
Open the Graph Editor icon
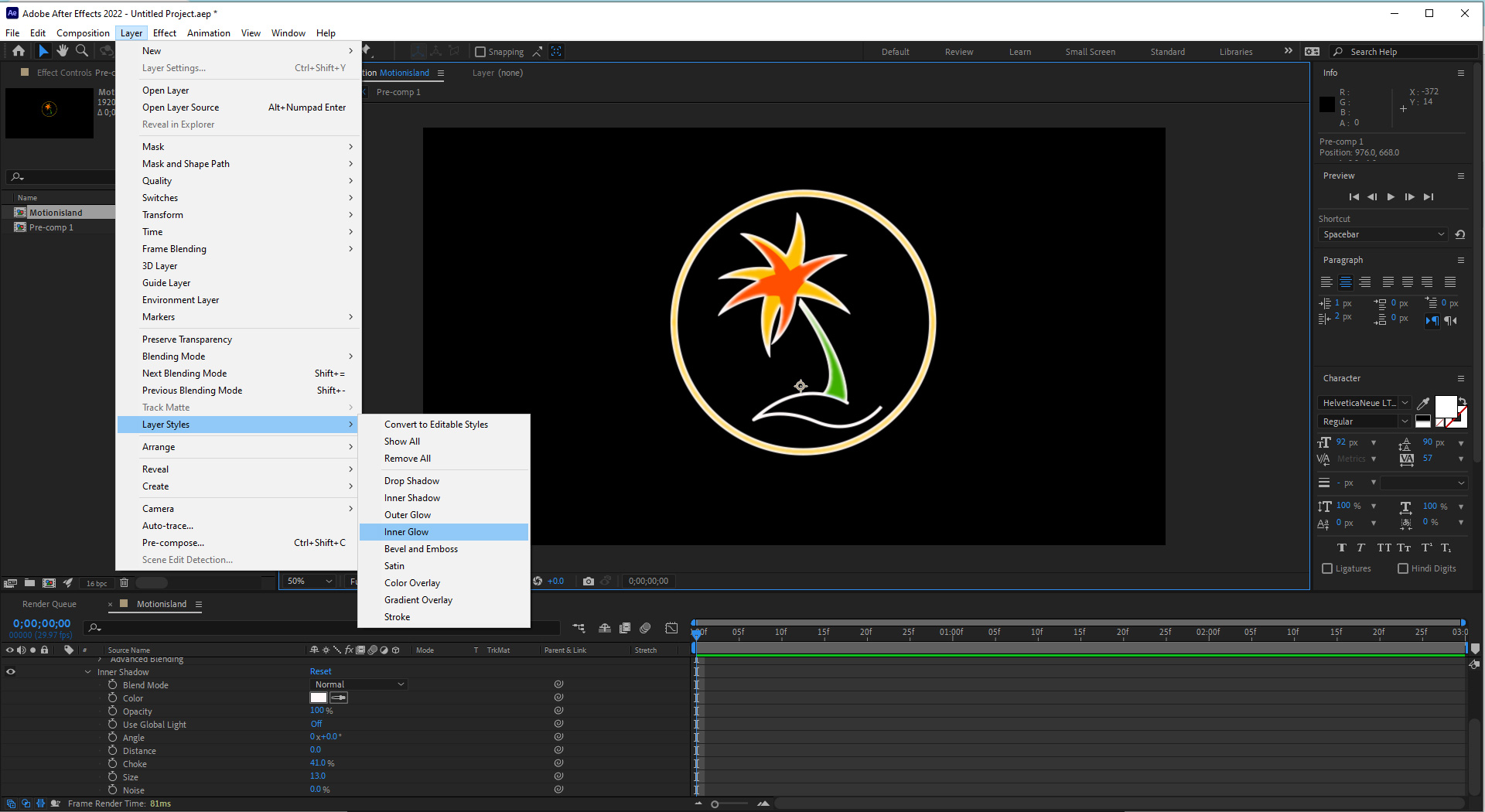[671, 628]
